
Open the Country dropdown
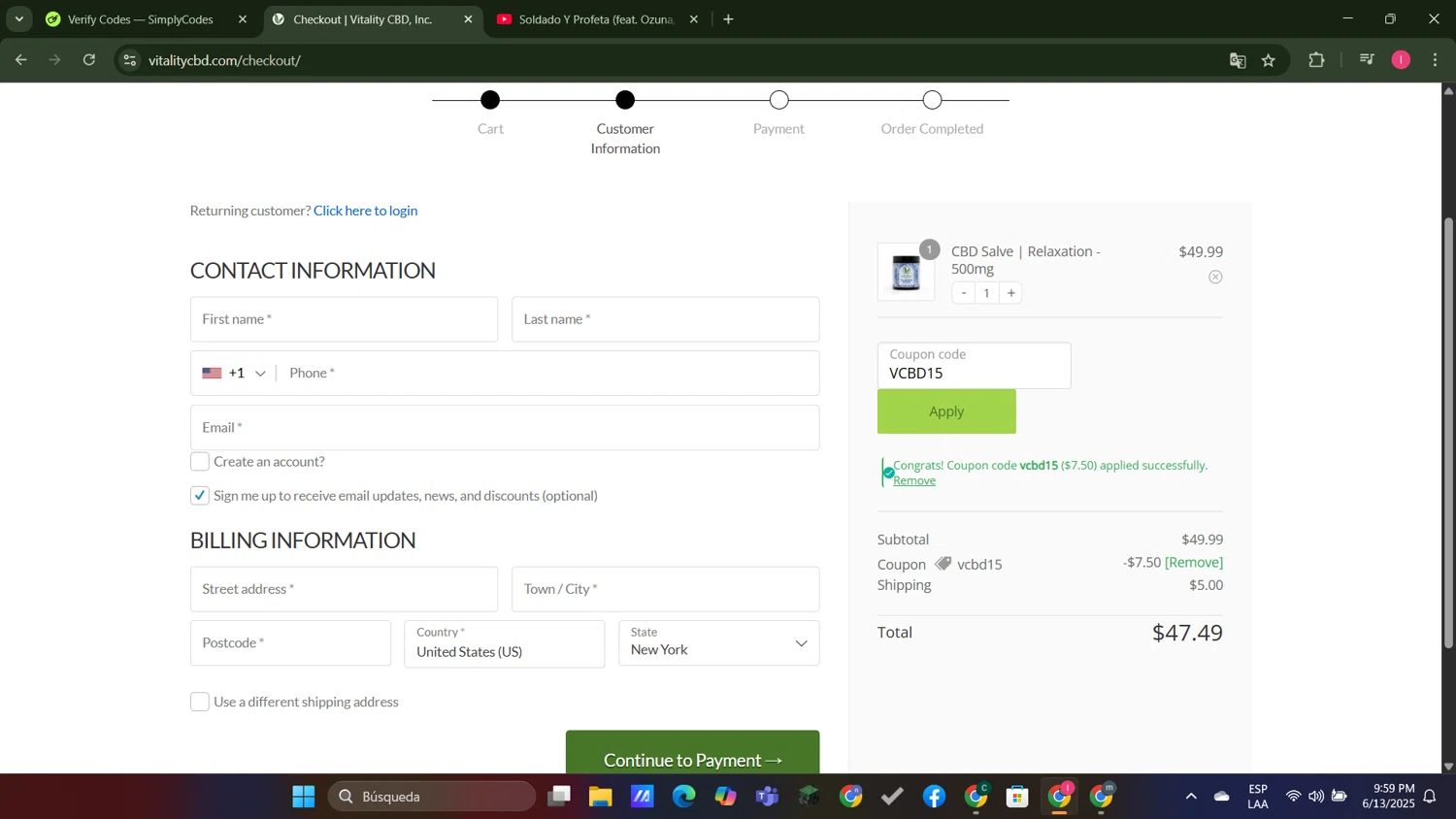pyautogui.click(x=505, y=643)
